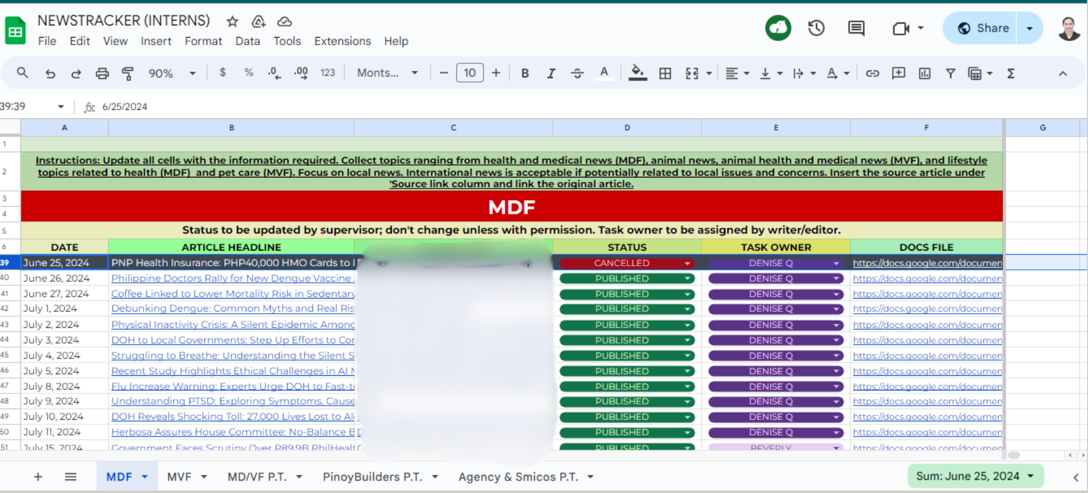Image resolution: width=1088 pixels, height=493 pixels.
Task: Collapse the menus with the up chevron
Action: tap(1062, 73)
